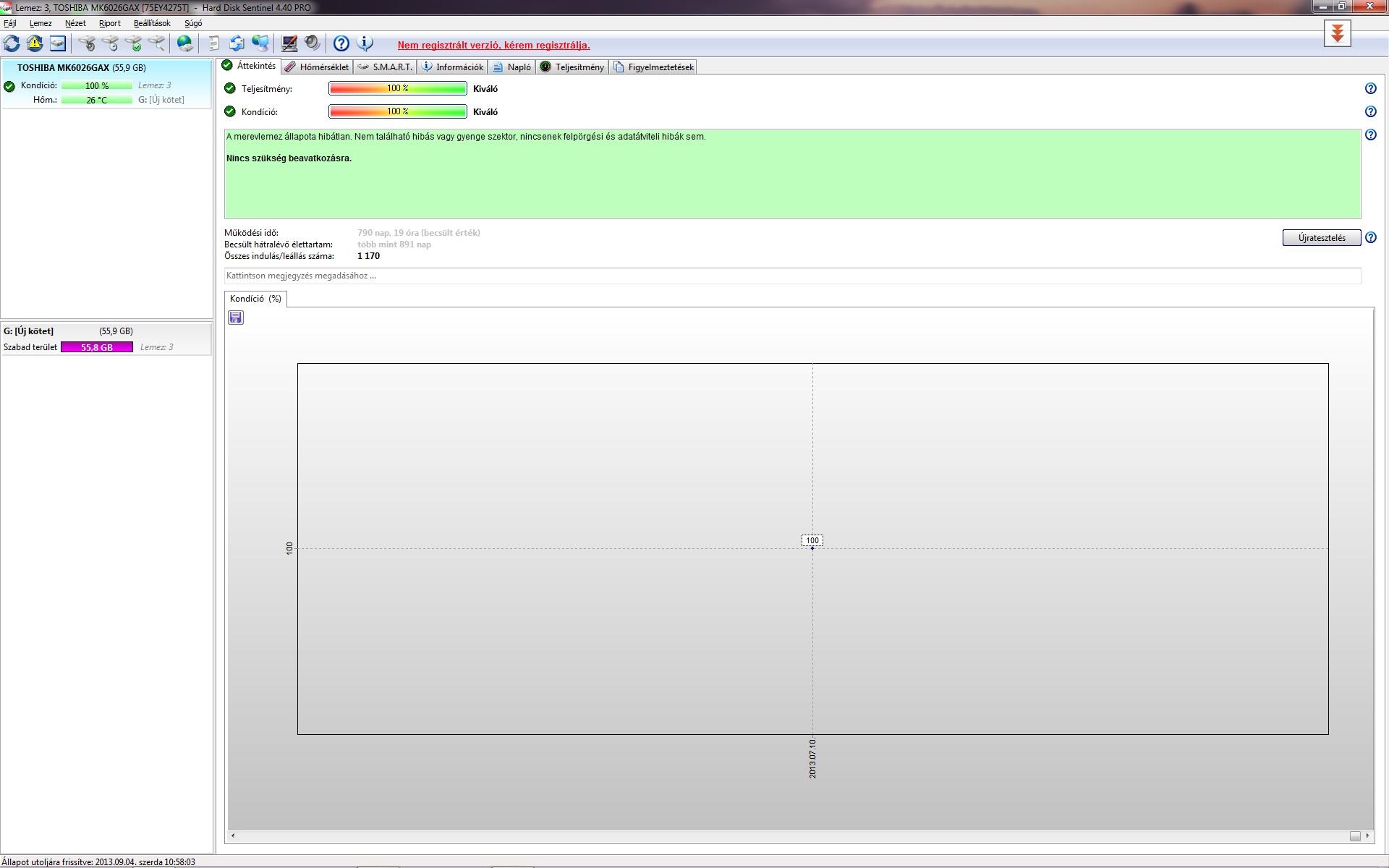Click the refresh disk status icon
Viewport: 1389px width, 868px height.
tap(12, 43)
